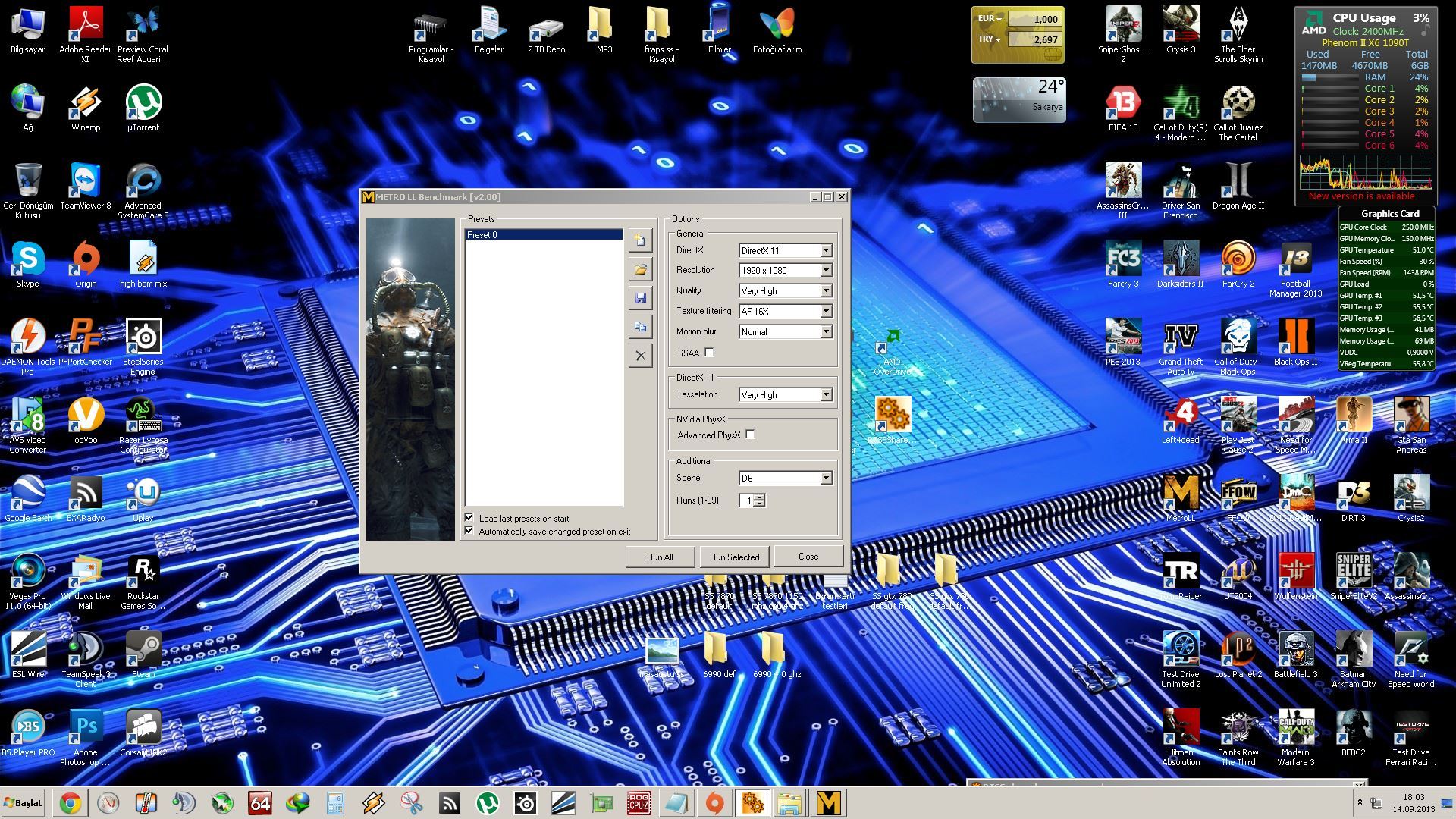Open the Quality dropdown

coord(826,291)
